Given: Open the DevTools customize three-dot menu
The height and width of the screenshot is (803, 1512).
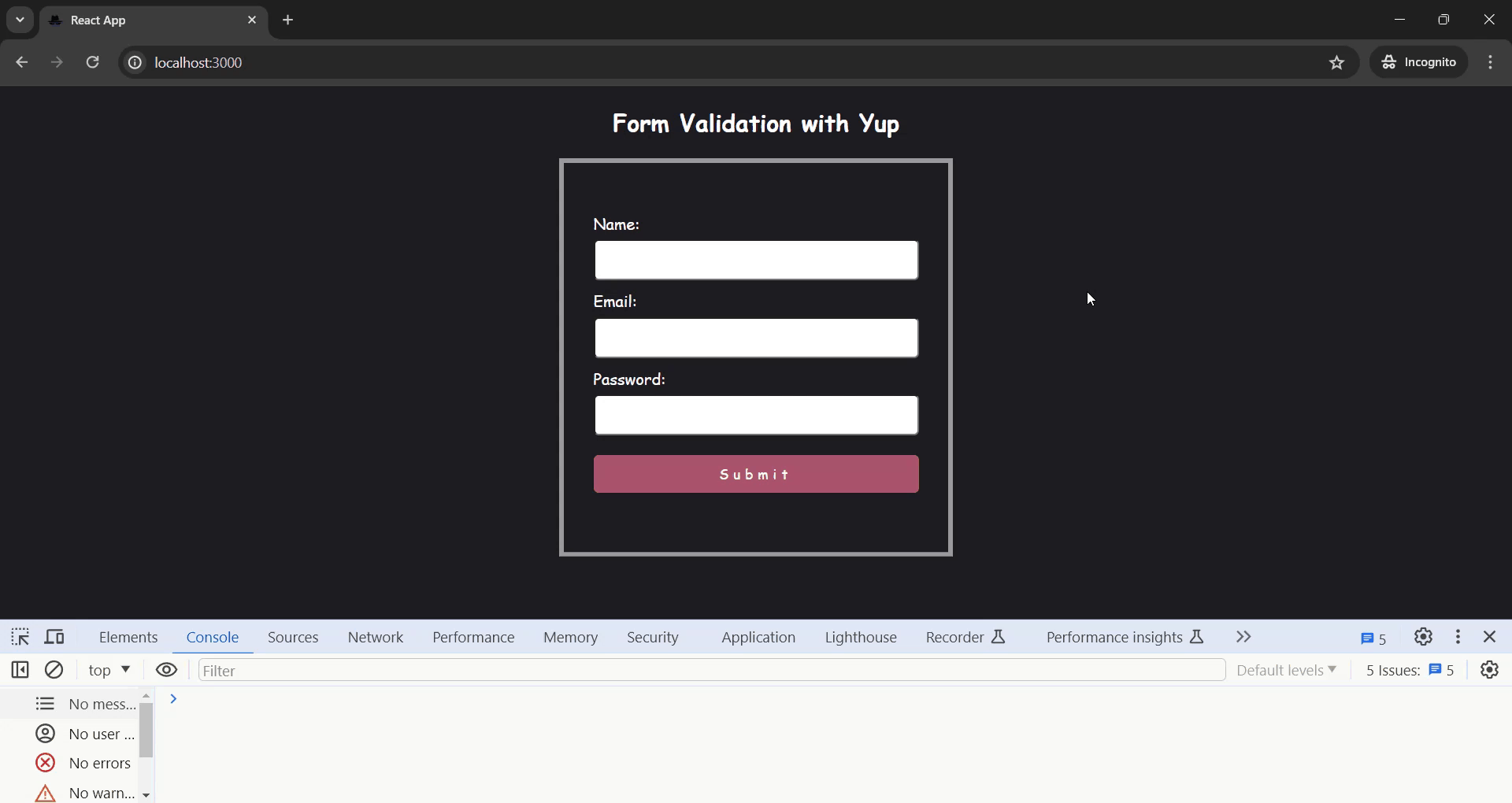Looking at the screenshot, I should click(x=1458, y=637).
